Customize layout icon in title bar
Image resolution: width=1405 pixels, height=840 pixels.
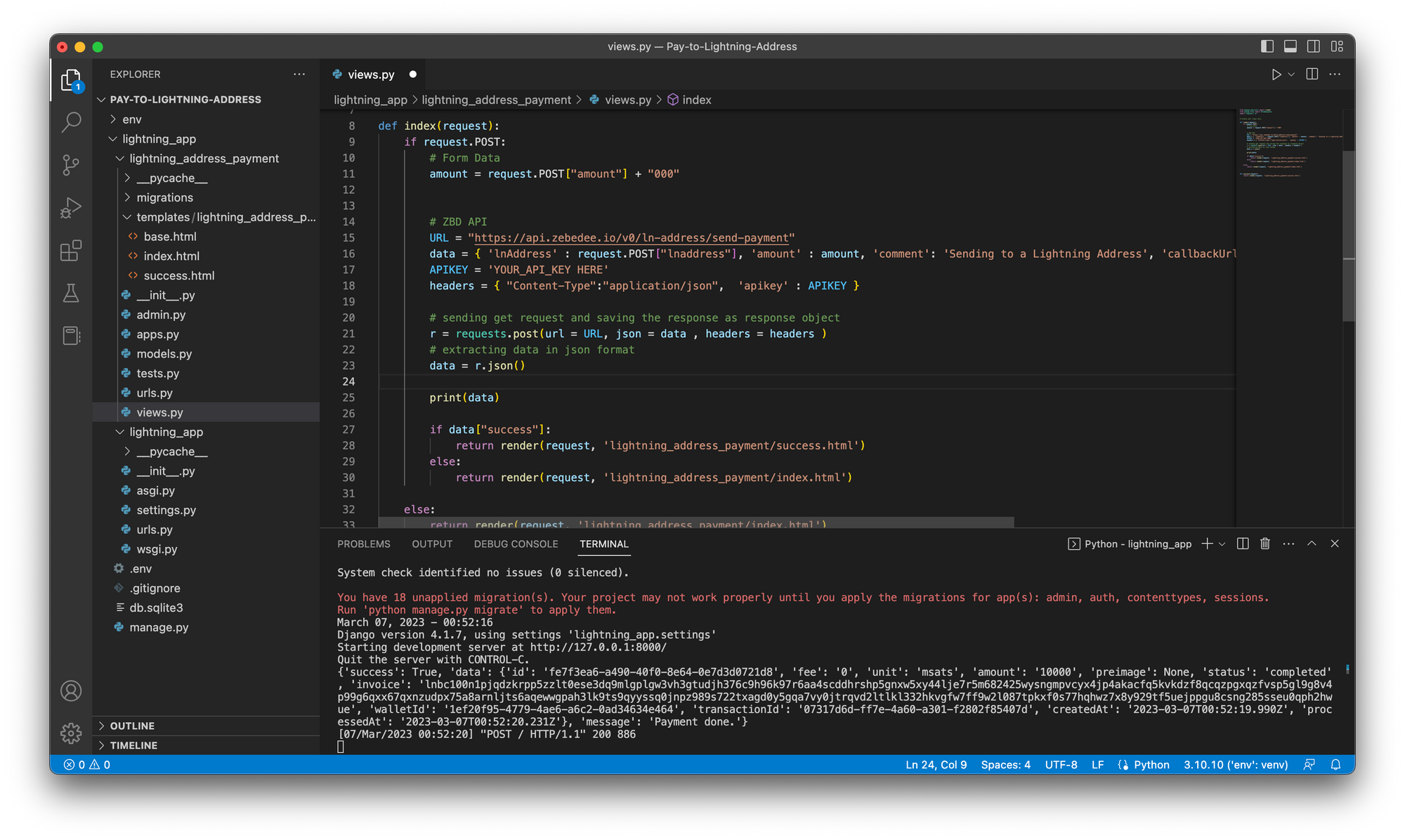pyautogui.click(x=1337, y=46)
